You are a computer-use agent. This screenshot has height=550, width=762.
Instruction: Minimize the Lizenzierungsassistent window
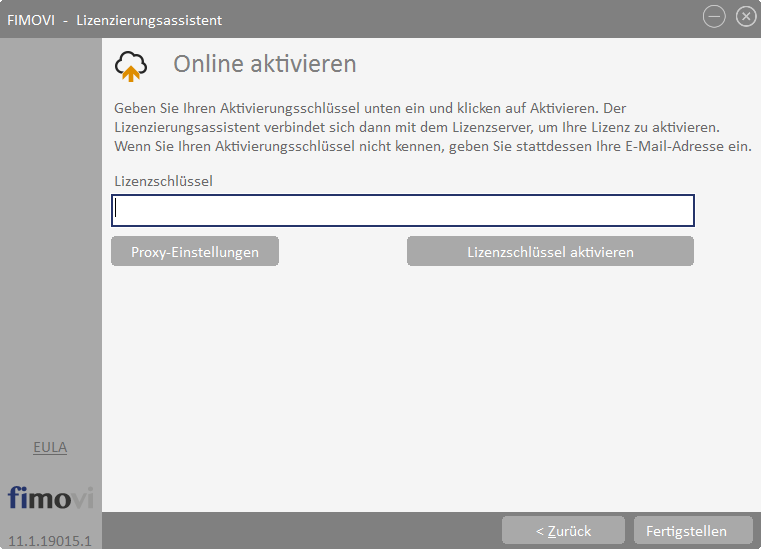point(714,17)
